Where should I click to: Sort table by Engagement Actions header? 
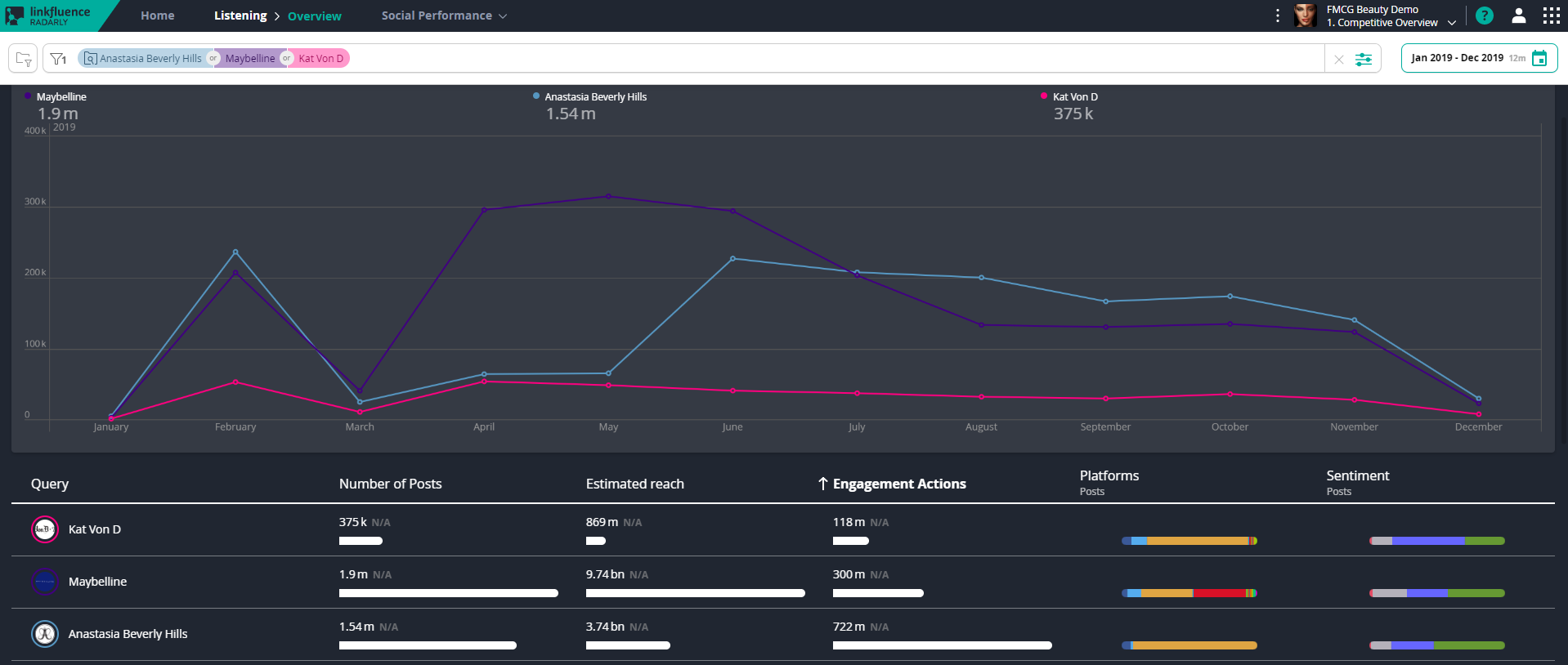click(899, 484)
